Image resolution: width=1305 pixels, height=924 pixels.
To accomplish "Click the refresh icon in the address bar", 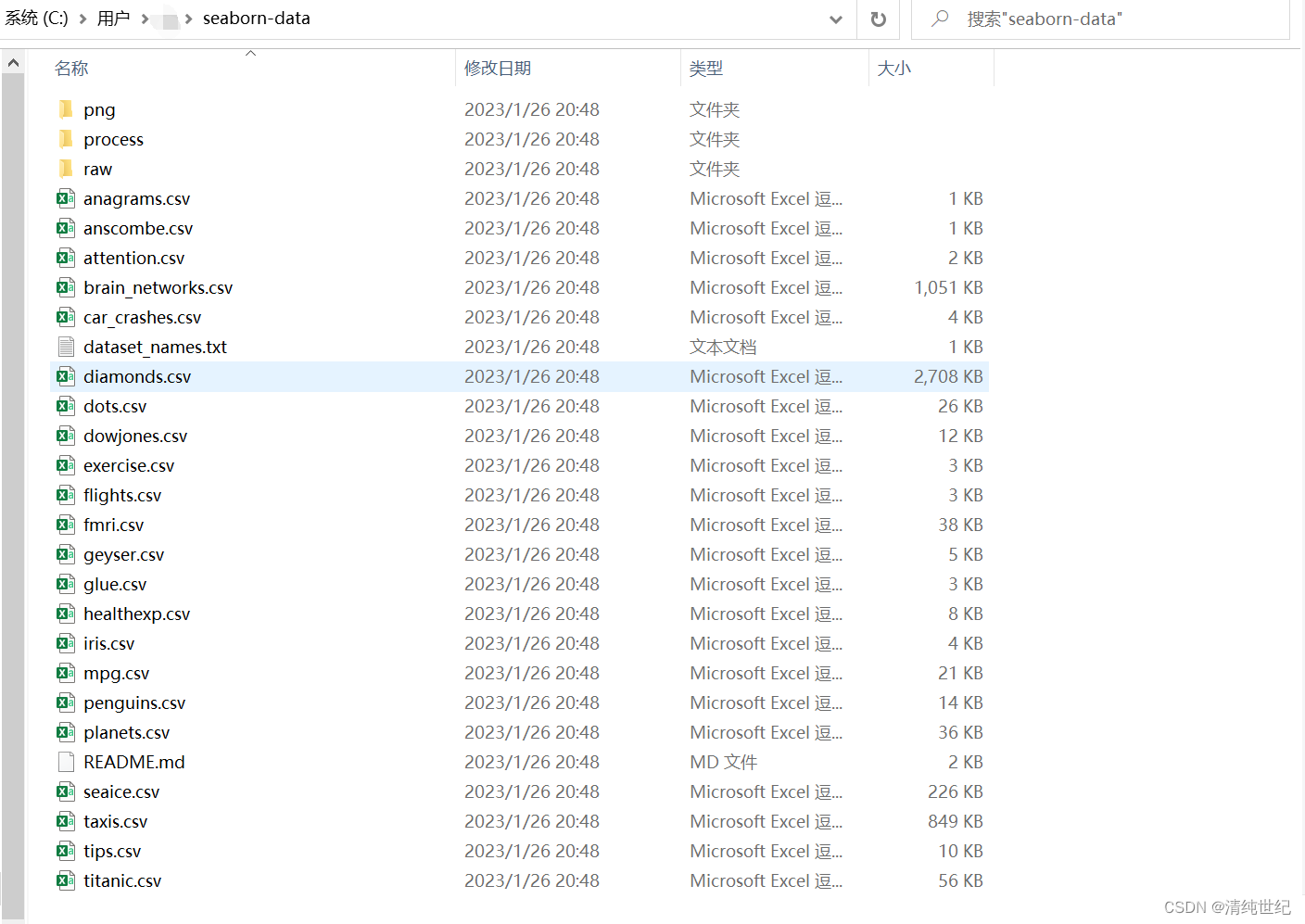I will click(877, 19).
